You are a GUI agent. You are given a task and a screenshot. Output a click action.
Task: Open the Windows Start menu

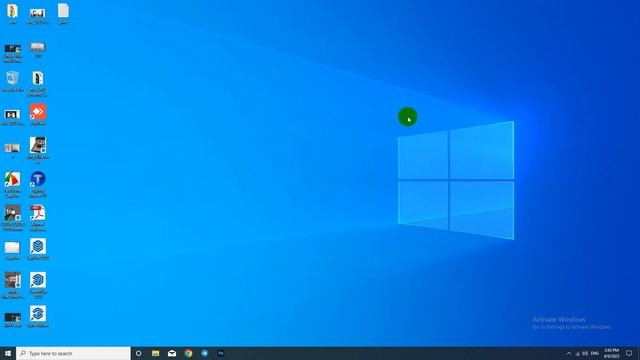tap(8, 353)
